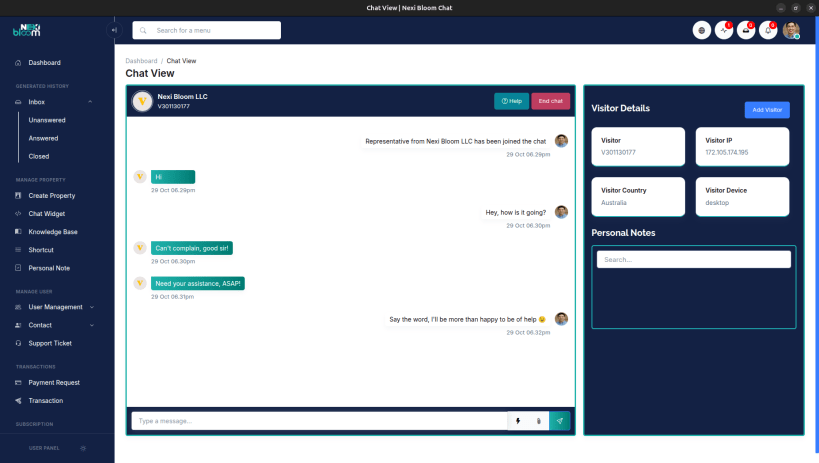
Task: Expand the Contact submenu chevron
Action: coord(92,325)
